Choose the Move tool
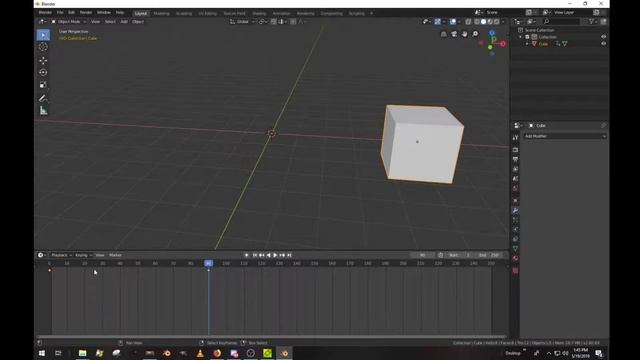The image size is (640, 360). tap(43, 60)
